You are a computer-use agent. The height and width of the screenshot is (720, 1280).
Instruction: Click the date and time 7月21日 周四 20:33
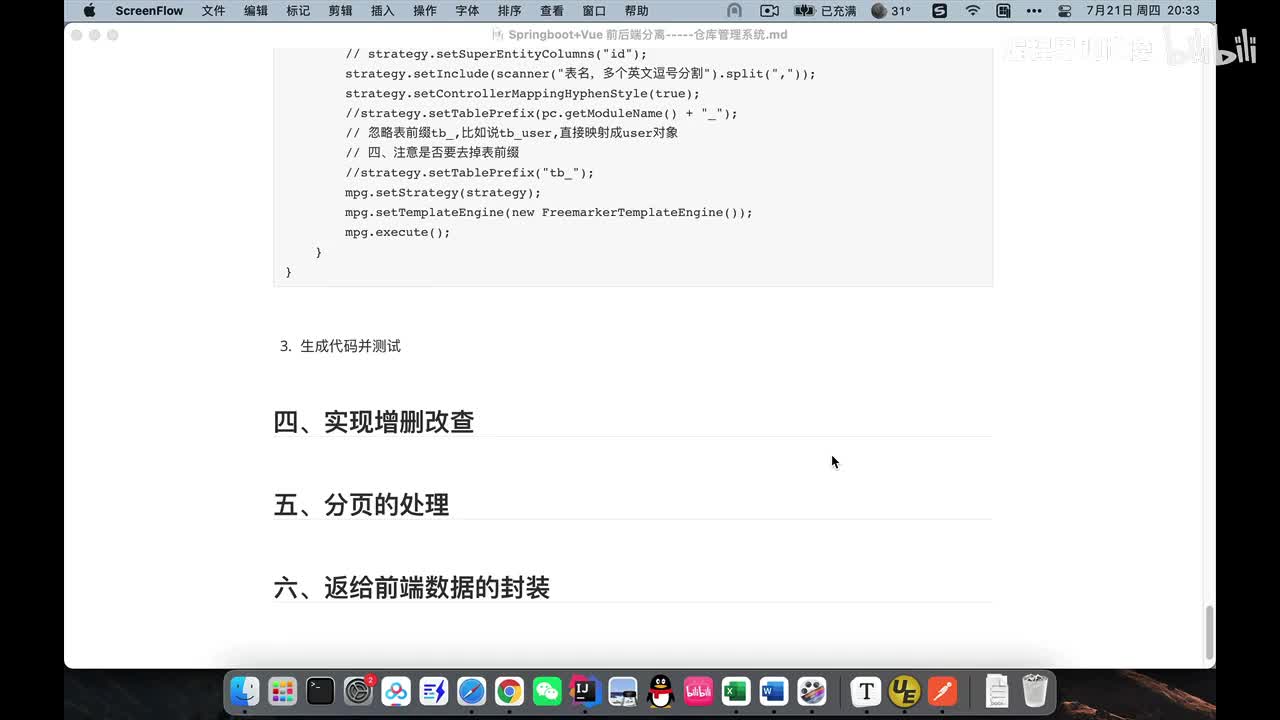click(x=1143, y=11)
